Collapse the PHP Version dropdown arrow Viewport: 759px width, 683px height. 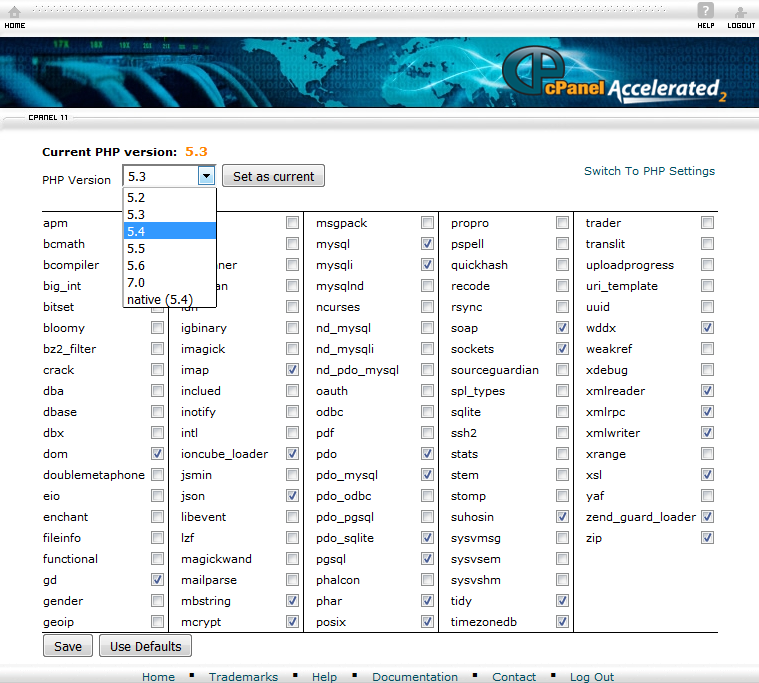pyautogui.click(x=206, y=176)
